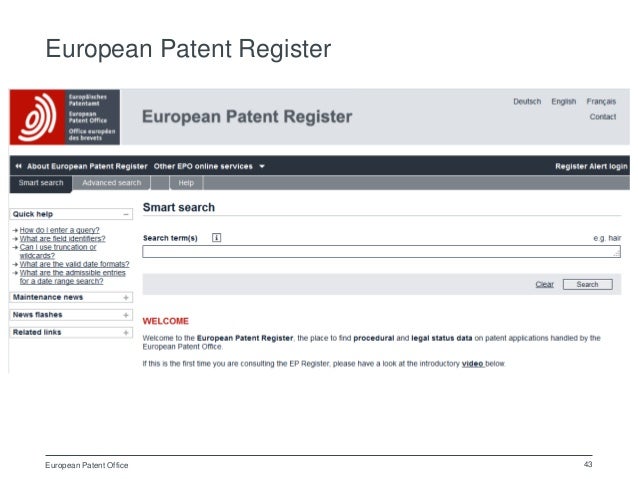Select the Smart search tab
The image size is (638, 479).
pos(41,183)
